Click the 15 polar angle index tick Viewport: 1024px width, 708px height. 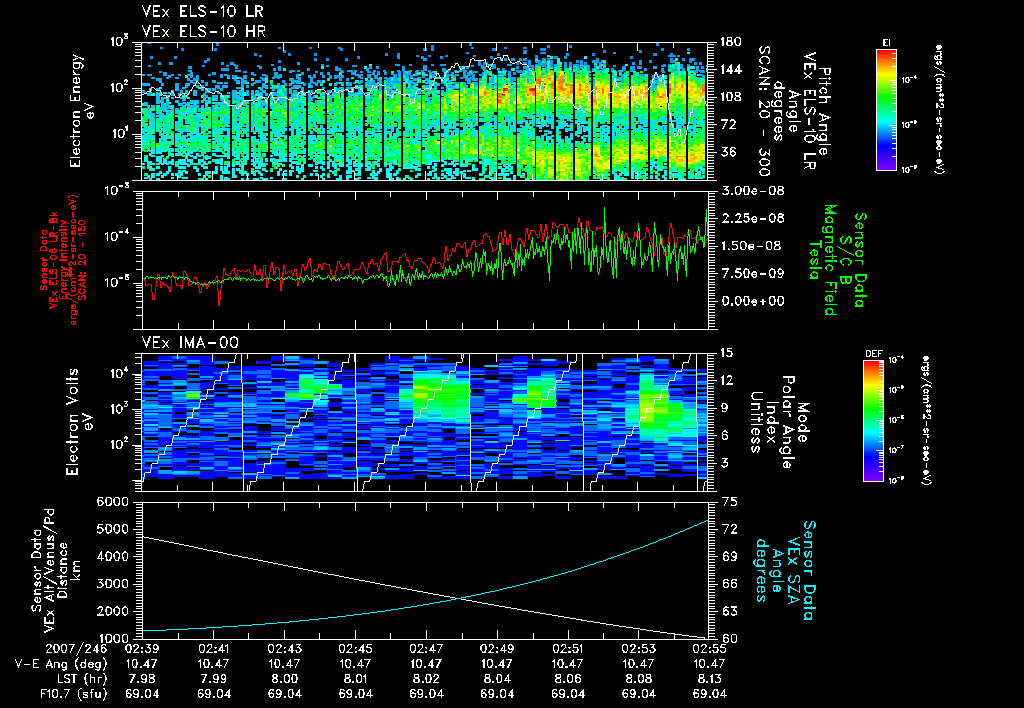click(x=726, y=353)
